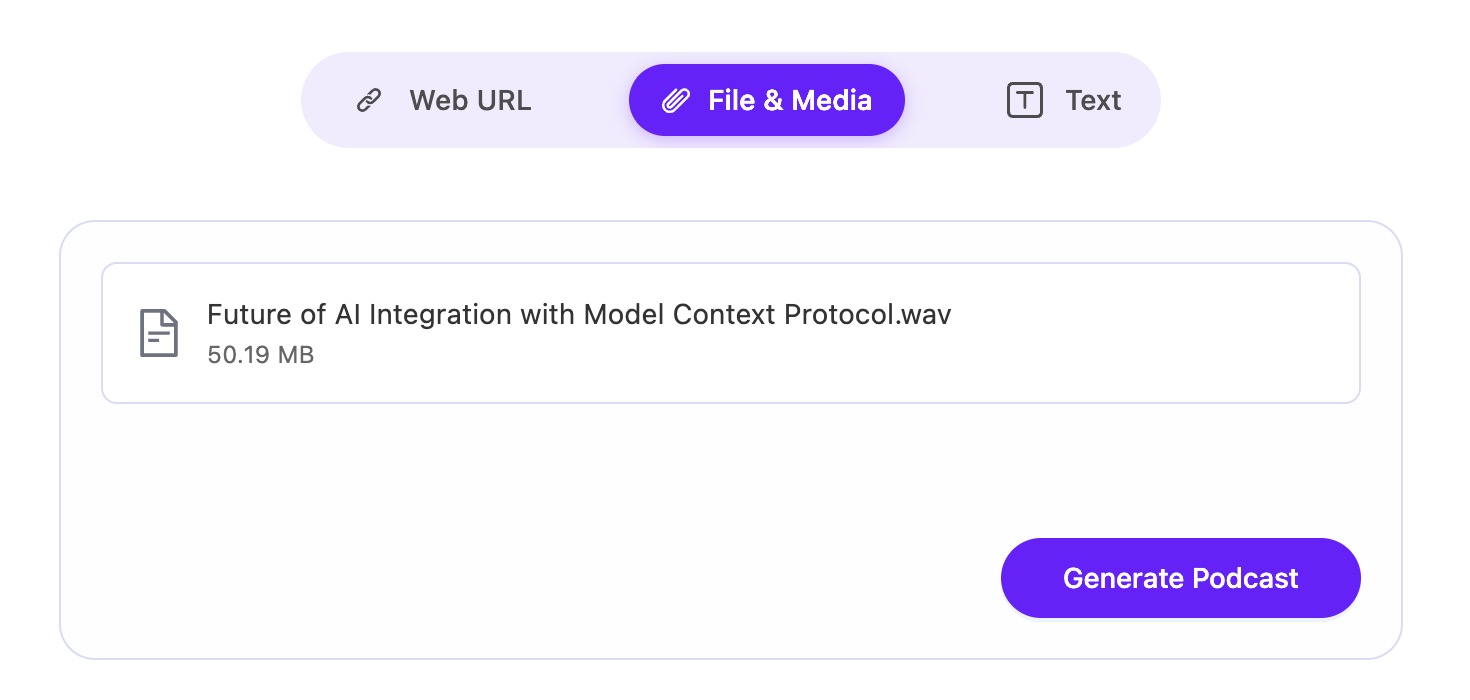Viewport: 1470px width, 700px height.
Task: Click the document icon beside the .wav file
Action: (x=158, y=333)
